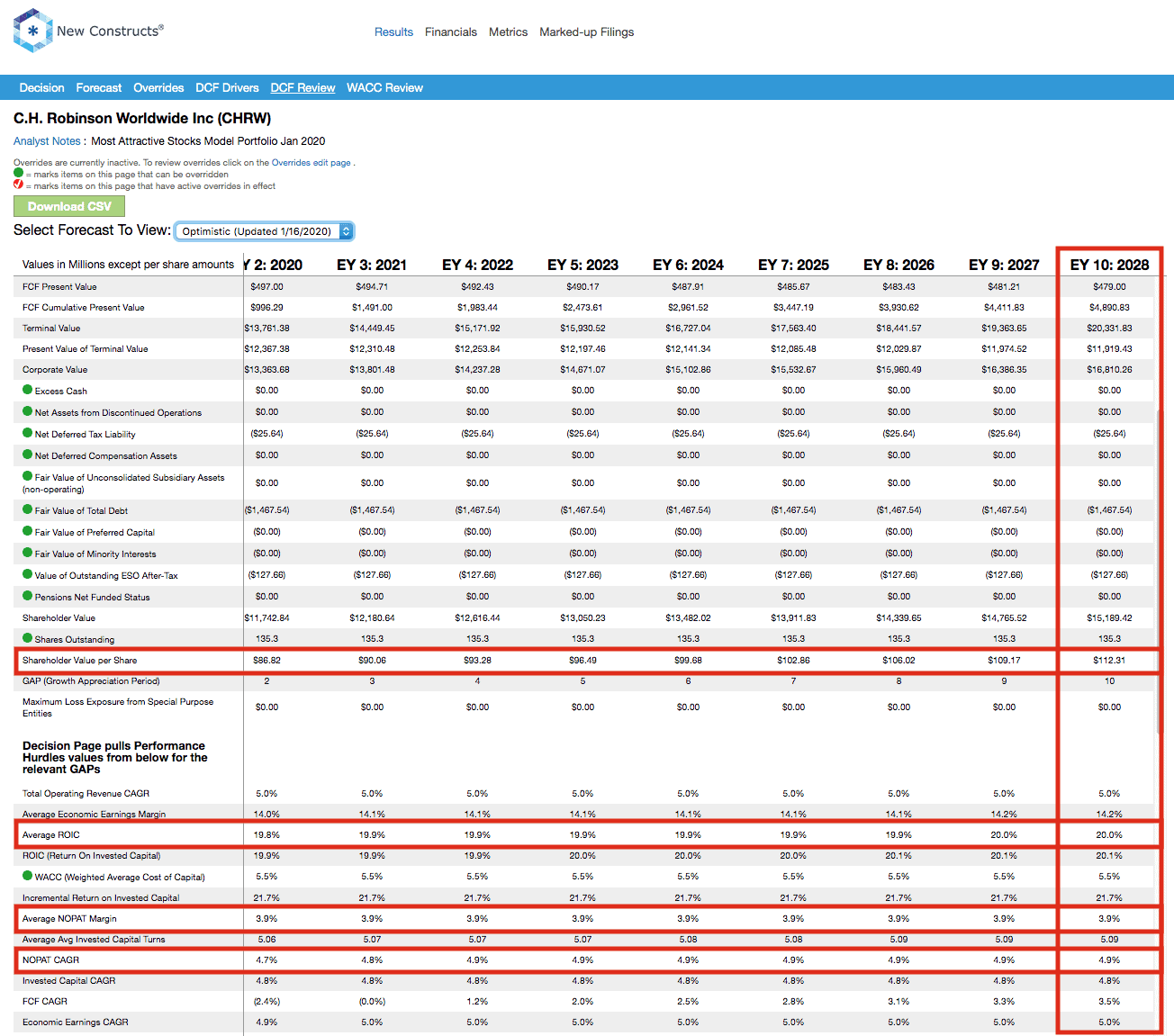The image size is (1174, 1036).
Task: Click Shareholder Value per Share row label
Action: (x=79, y=660)
